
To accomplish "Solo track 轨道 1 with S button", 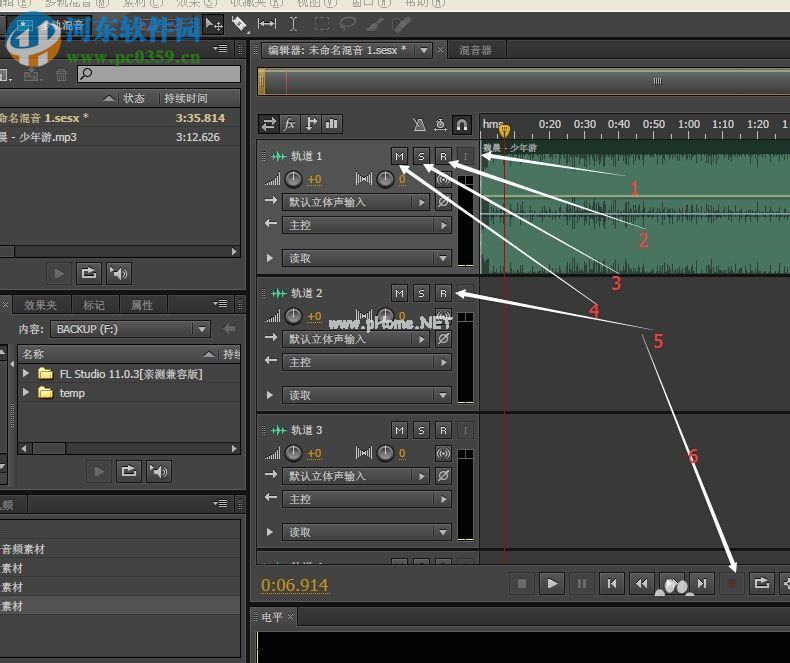I will click(421, 156).
